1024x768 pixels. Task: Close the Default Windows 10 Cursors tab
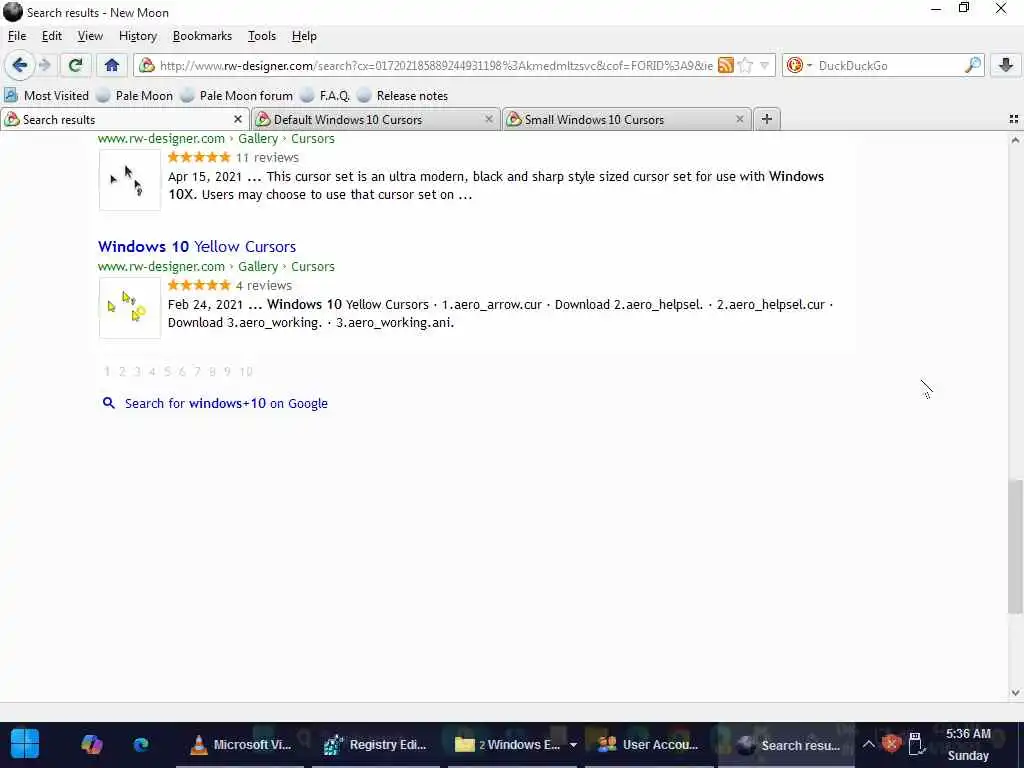488,119
